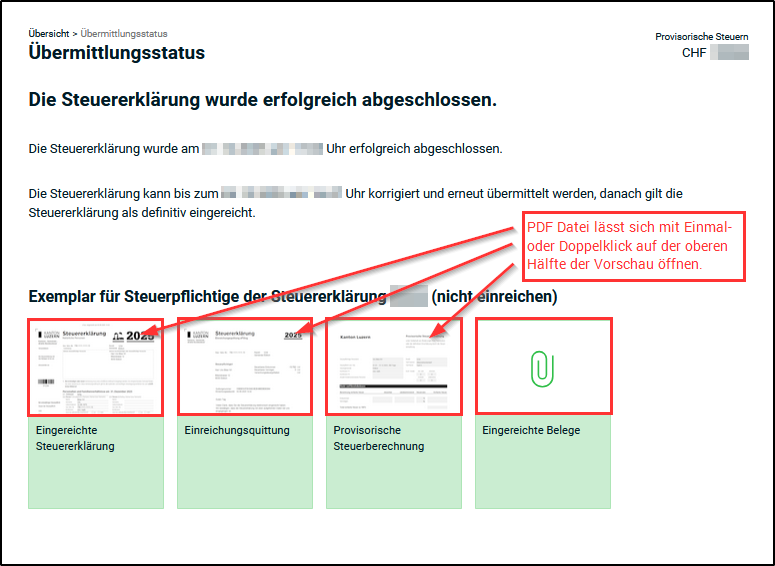Viewport: 775px width, 566px height.
Task: Click the Provisorische Steuern label
Action: (701, 37)
